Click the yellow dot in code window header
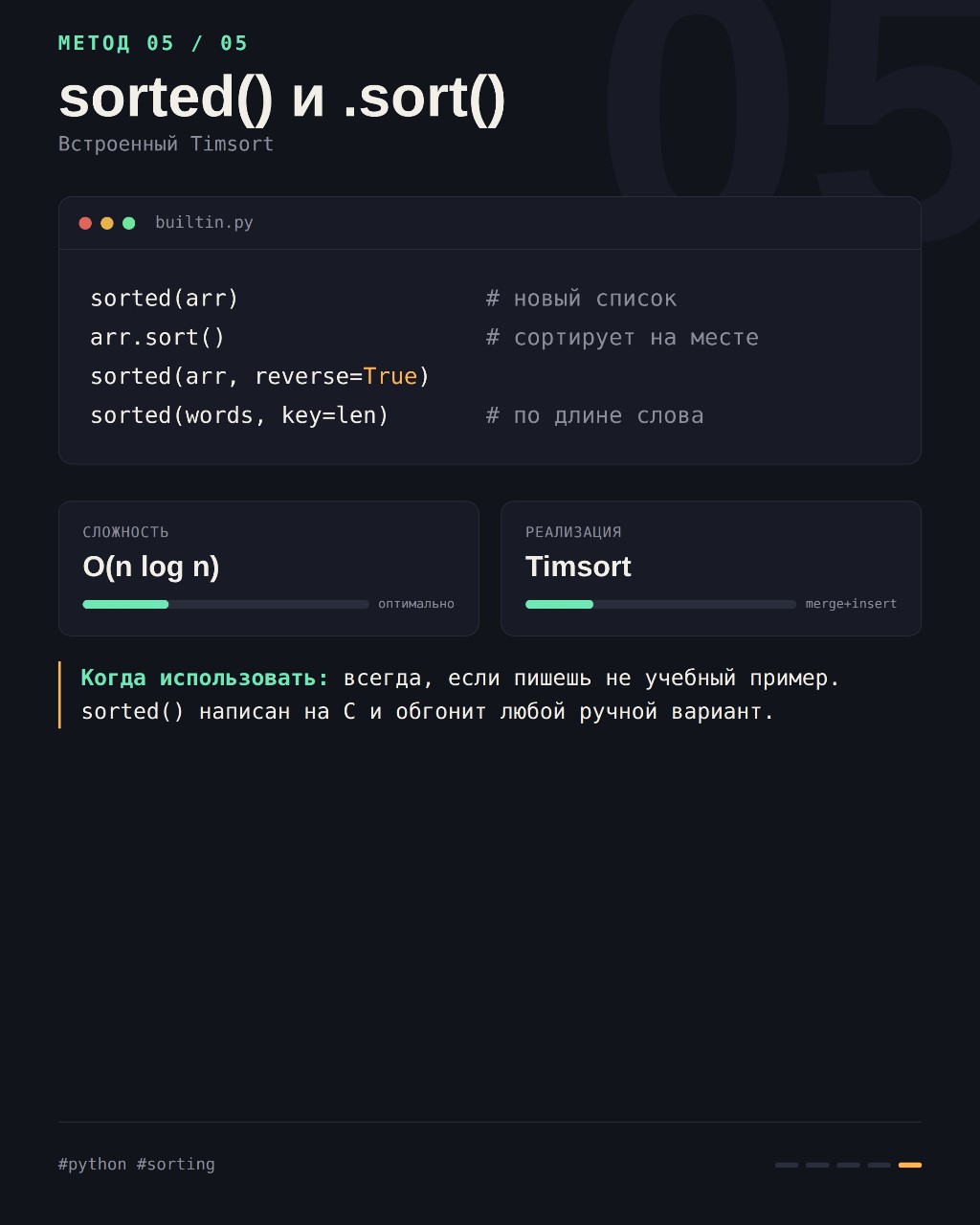Viewport: 980px width, 1225px height. (107, 223)
